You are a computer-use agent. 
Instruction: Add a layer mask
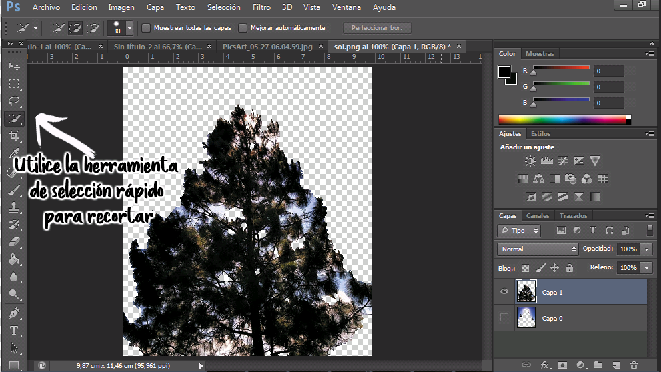click(x=562, y=365)
